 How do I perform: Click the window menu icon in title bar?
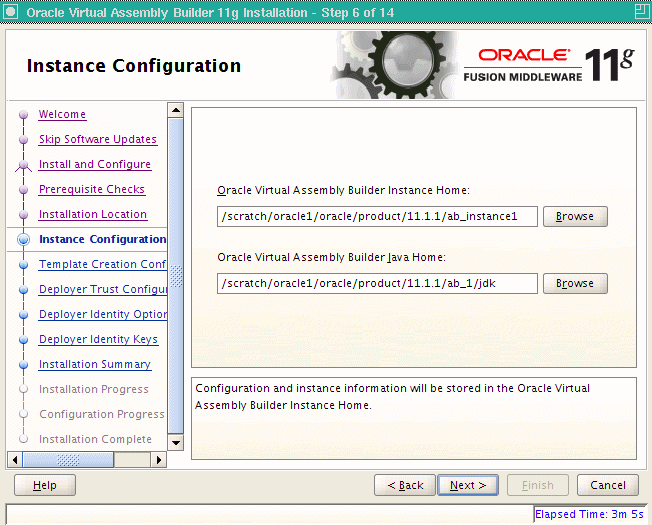pos(10,12)
